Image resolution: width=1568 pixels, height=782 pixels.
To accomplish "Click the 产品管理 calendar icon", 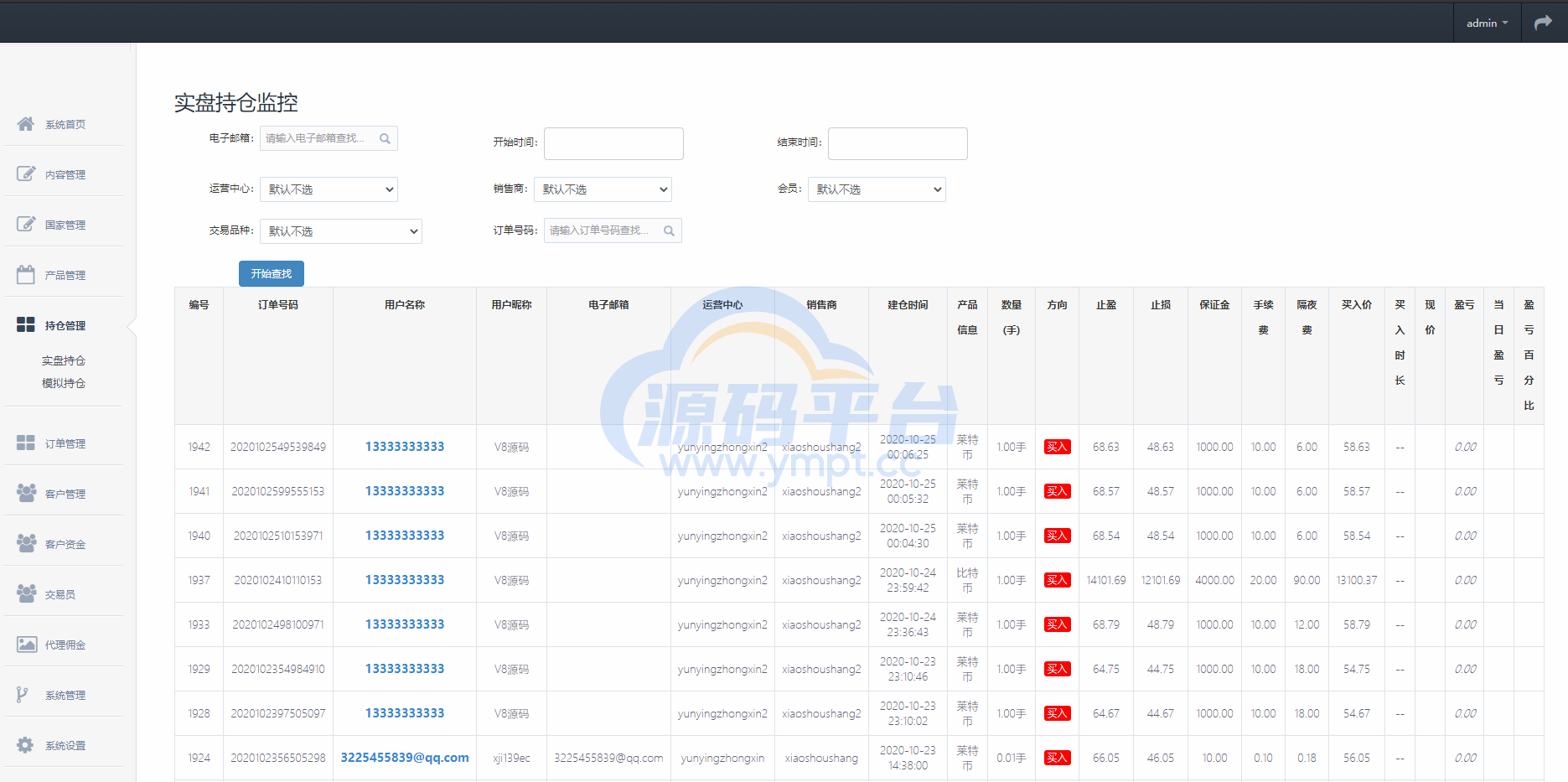I will click(x=26, y=275).
